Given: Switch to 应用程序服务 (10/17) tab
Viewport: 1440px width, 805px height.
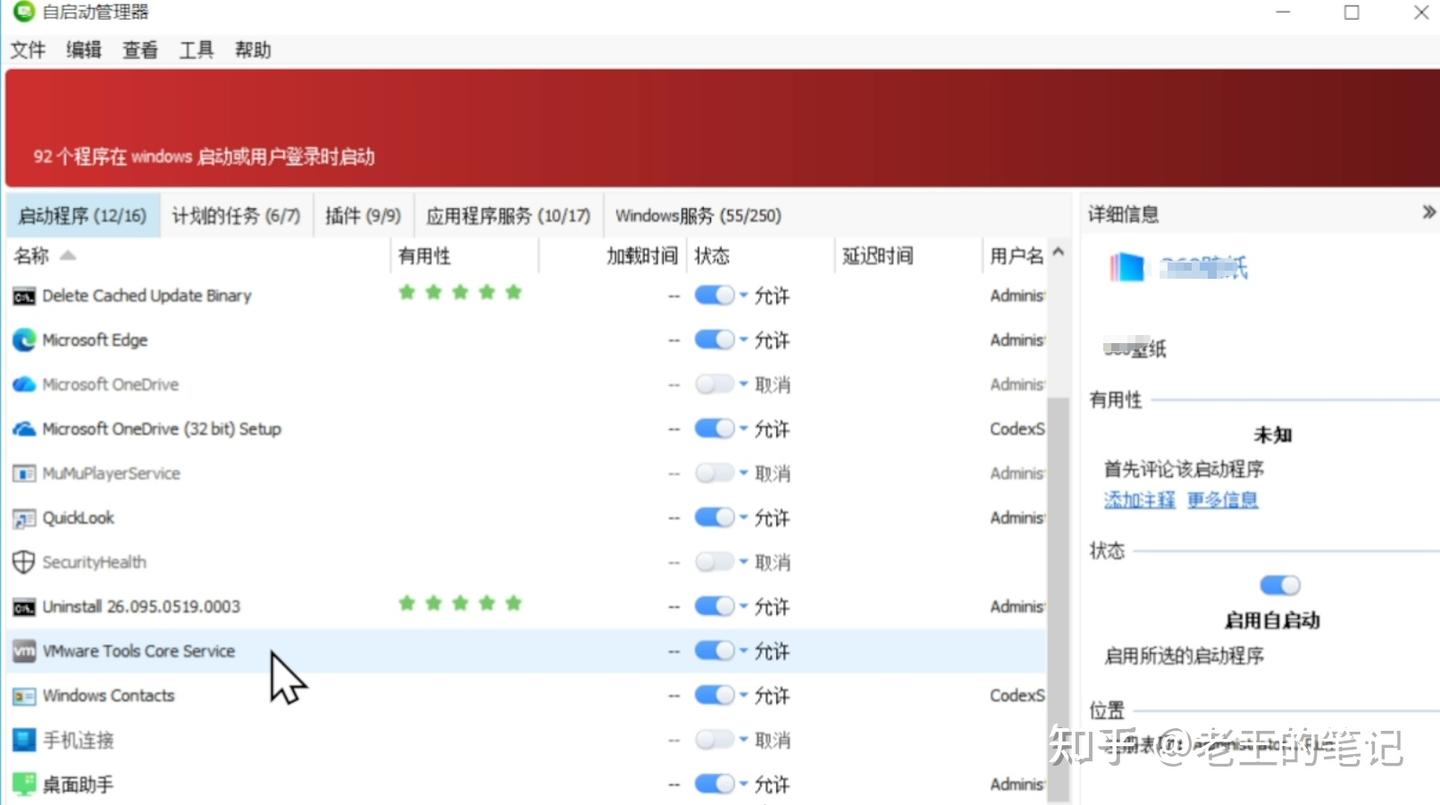Looking at the screenshot, I should pyautogui.click(x=508, y=215).
